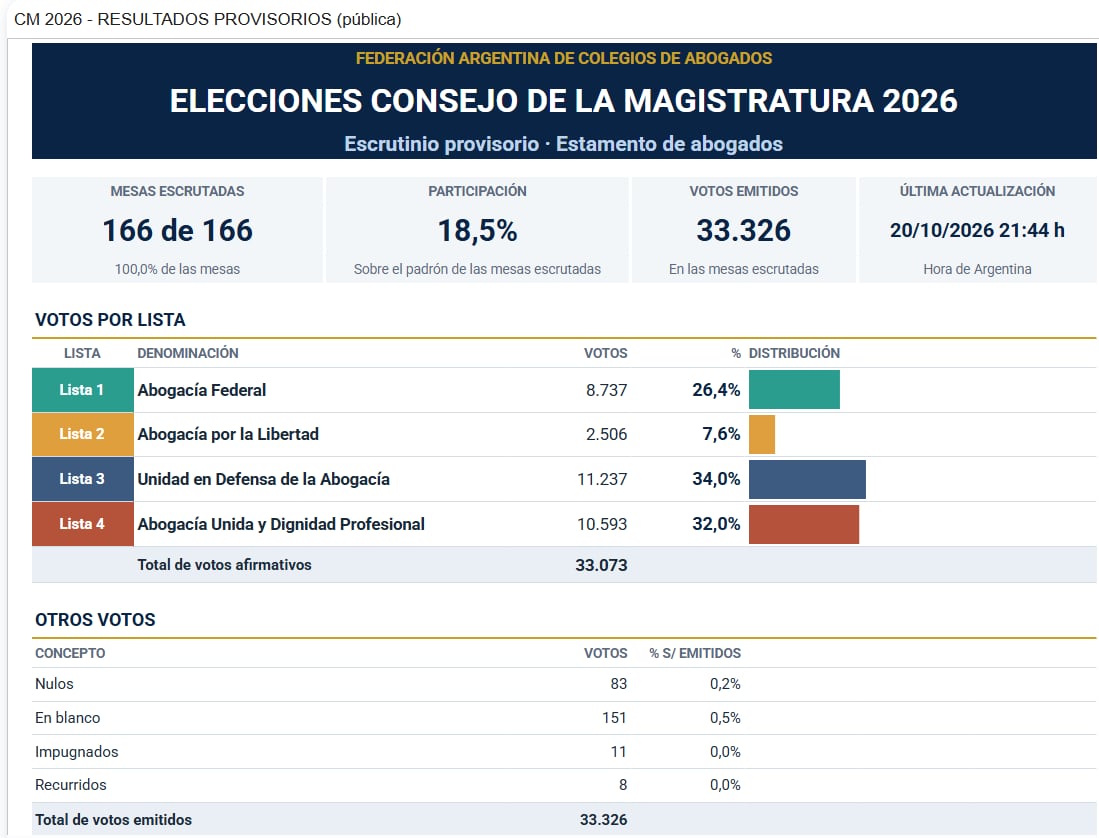Click the 'Recurridos' row label
The height and width of the screenshot is (838, 1099).
point(71,785)
